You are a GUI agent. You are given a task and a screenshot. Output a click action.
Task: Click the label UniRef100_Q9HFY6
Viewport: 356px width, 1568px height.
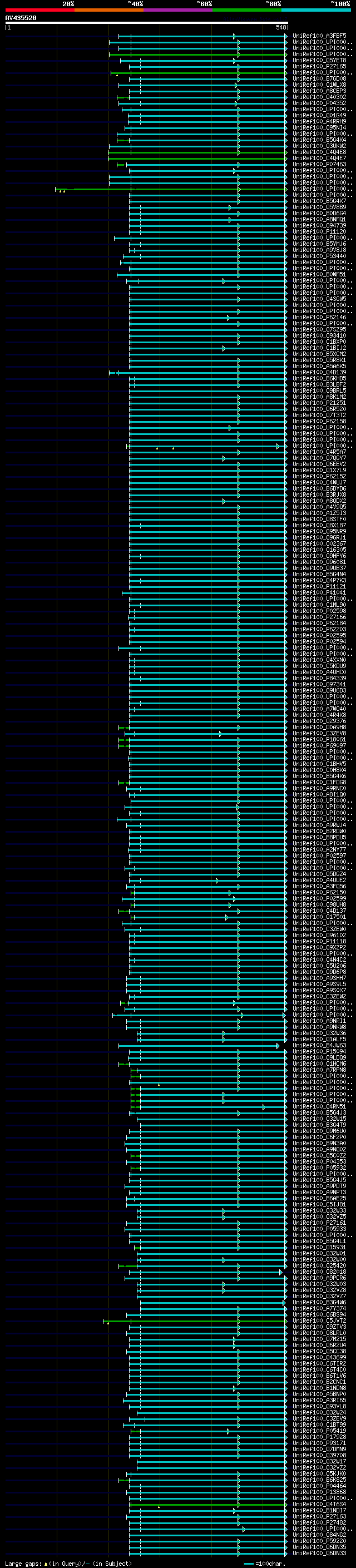point(319,556)
